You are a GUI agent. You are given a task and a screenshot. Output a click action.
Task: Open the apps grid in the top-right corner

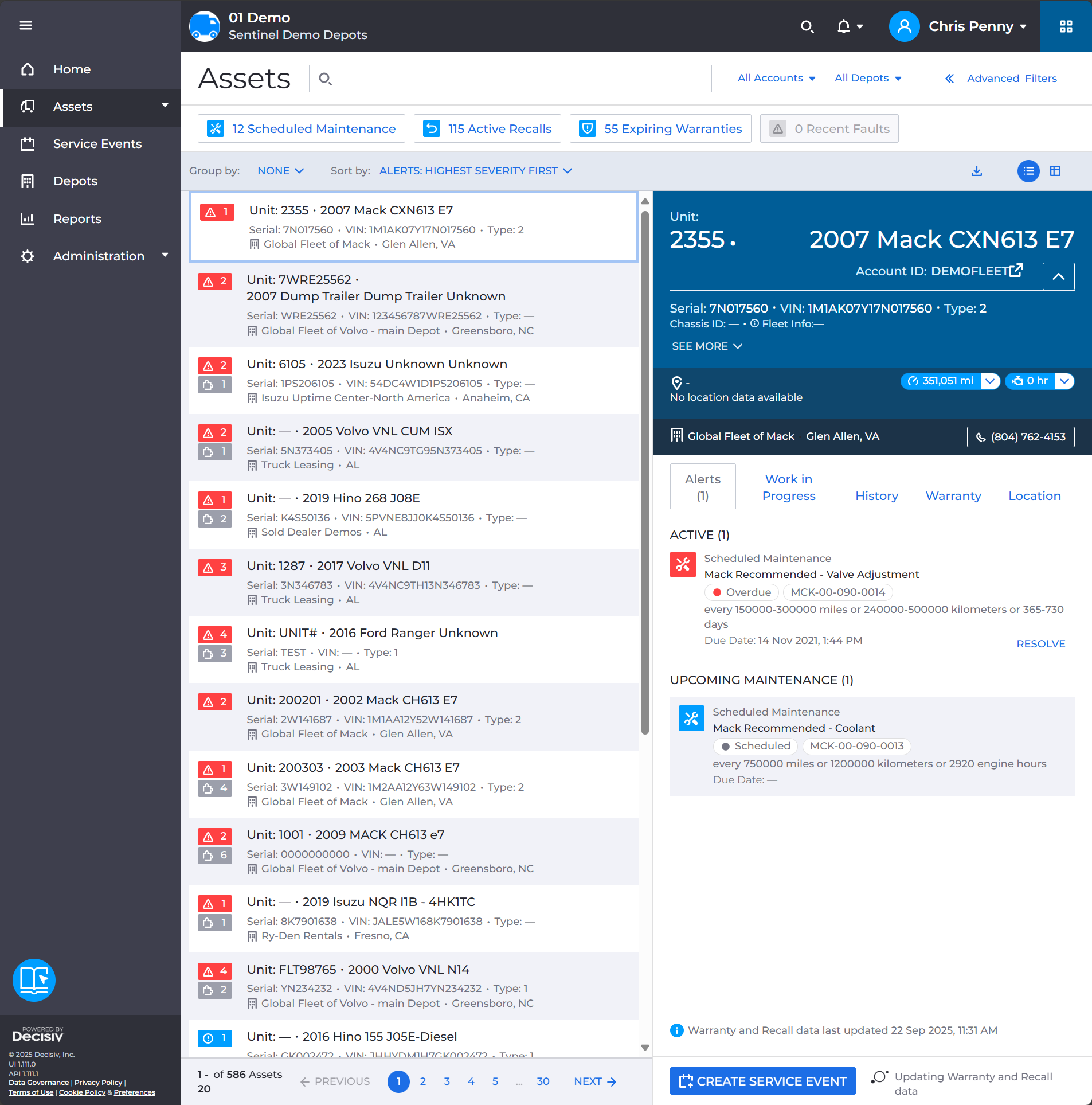pyautogui.click(x=1066, y=26)
